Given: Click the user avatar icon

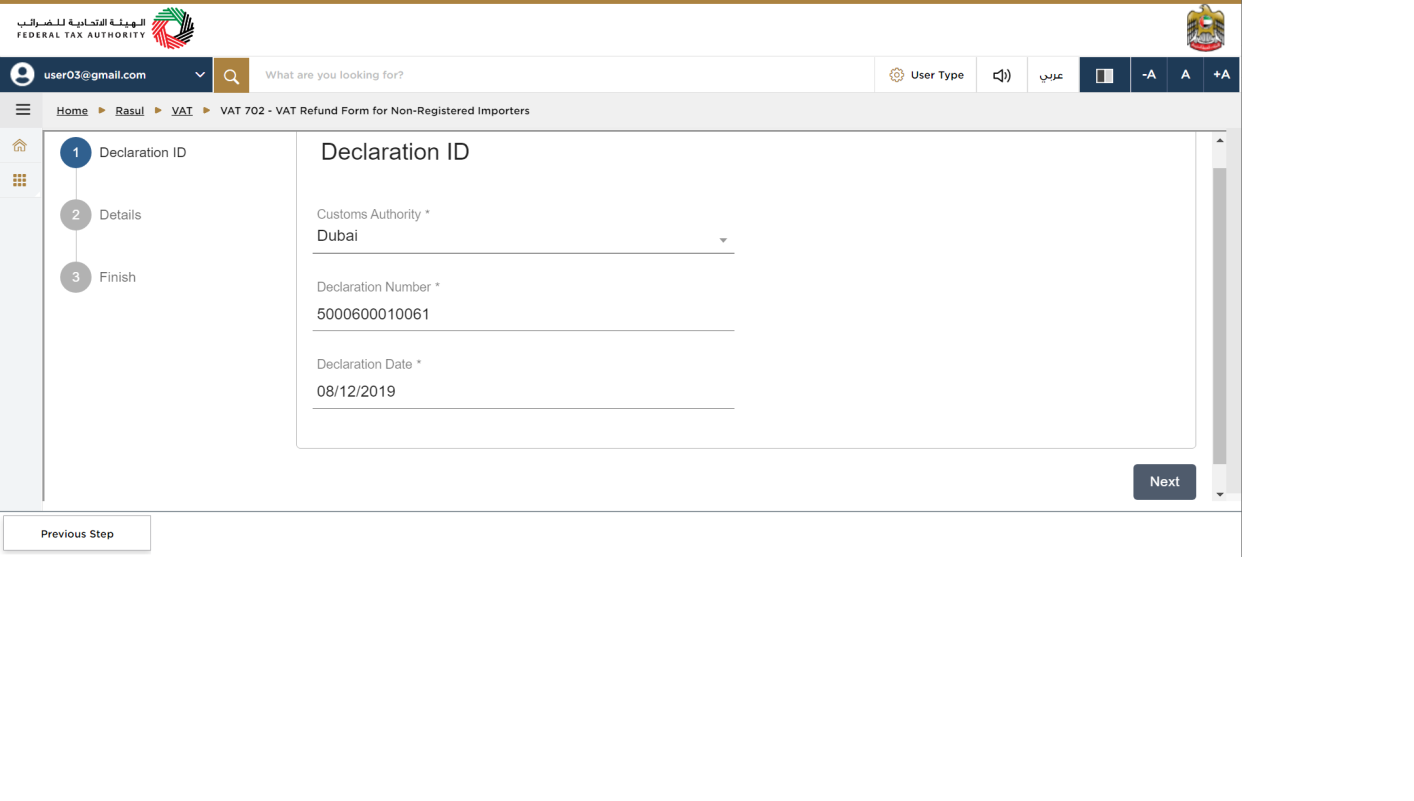Looking at the screenshot, I should point(22,75).
